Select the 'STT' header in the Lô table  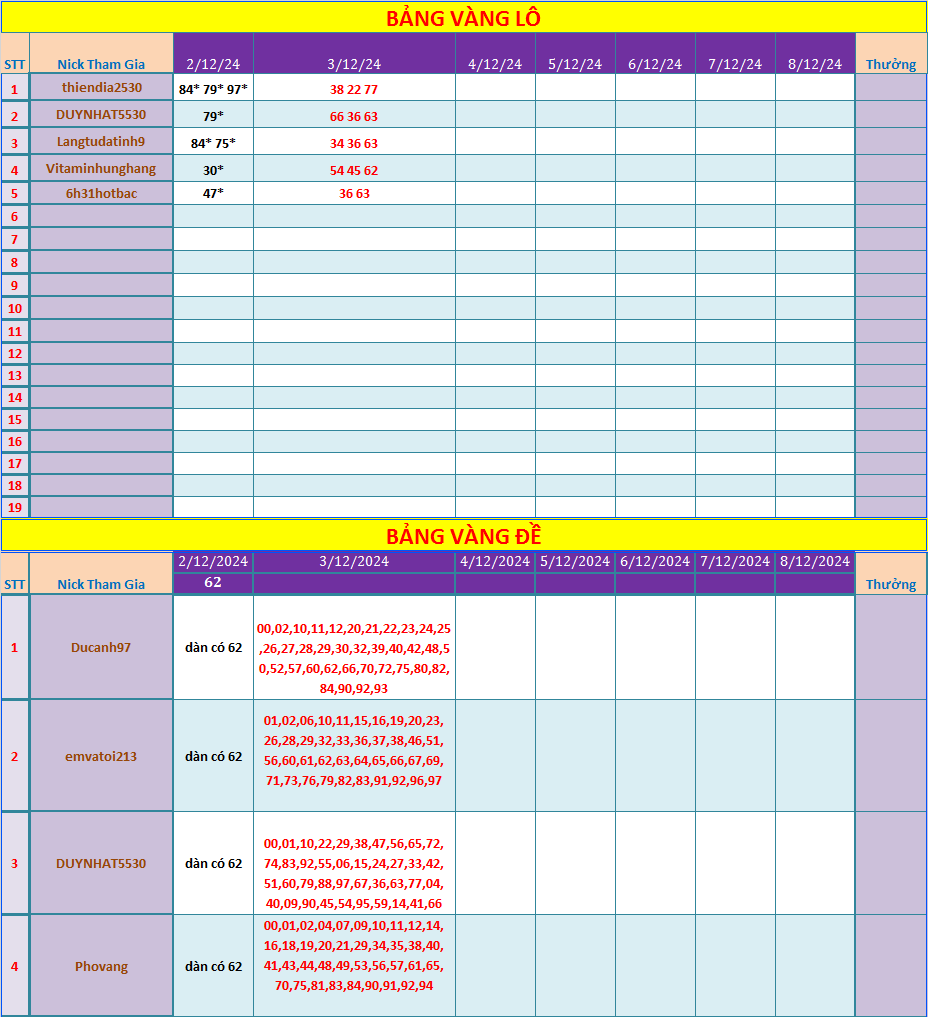(x=15, y=53)
